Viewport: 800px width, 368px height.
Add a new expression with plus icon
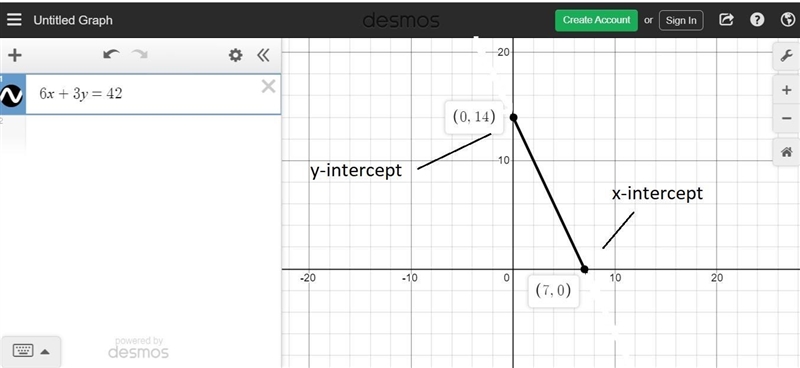[x=15, y=55]
